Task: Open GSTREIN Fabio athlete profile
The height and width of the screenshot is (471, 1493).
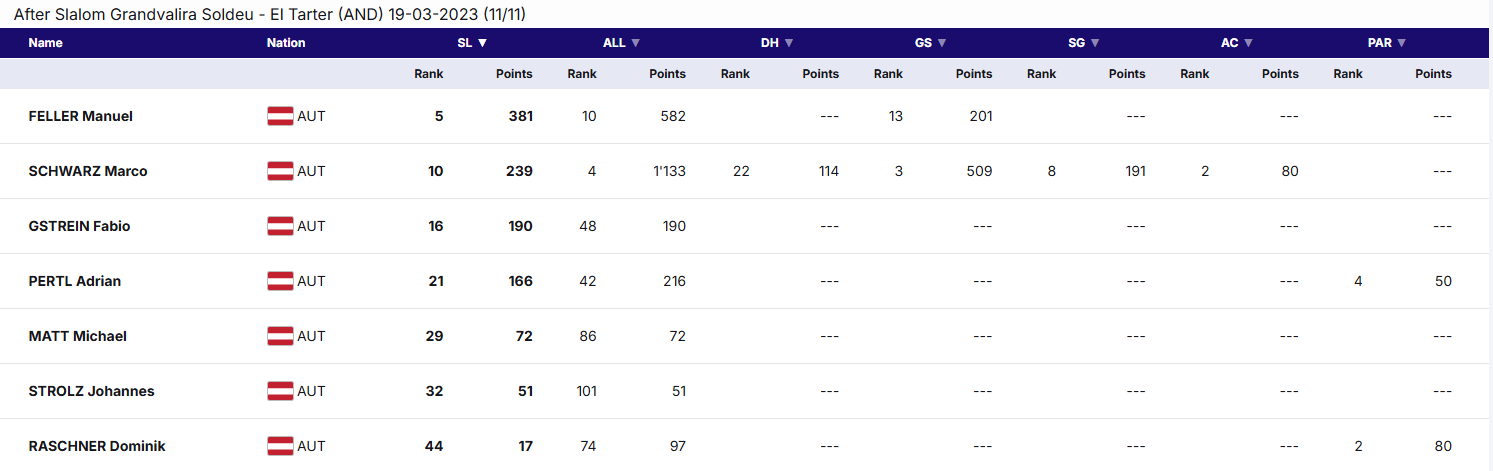Action: click(79, 226)
